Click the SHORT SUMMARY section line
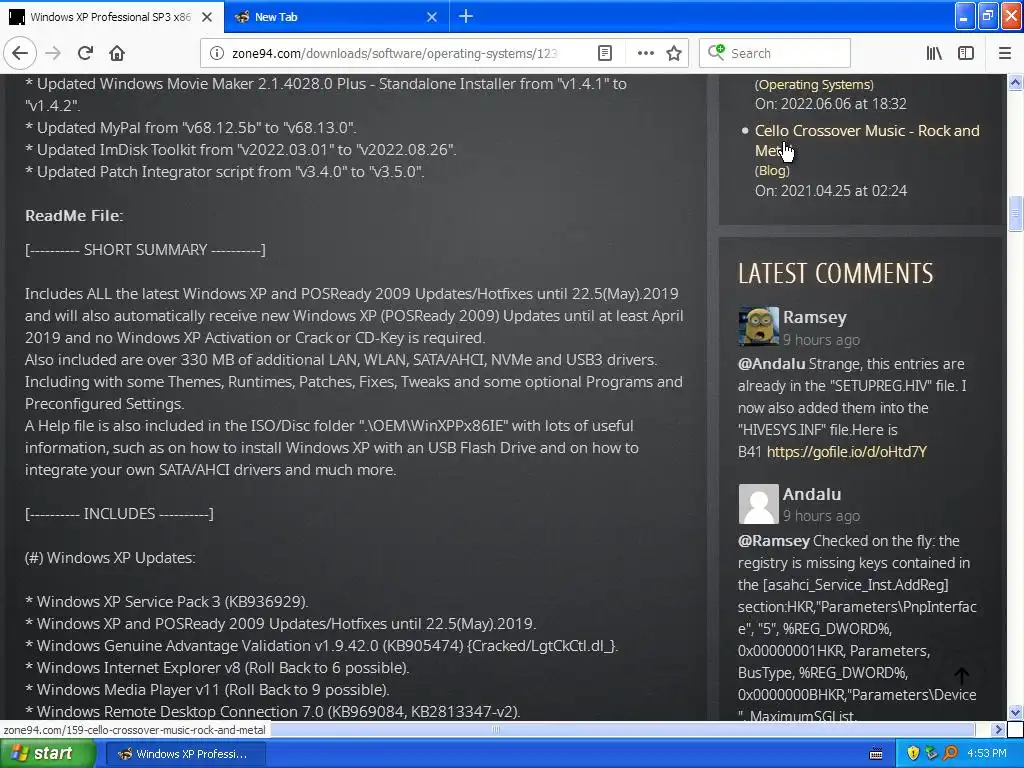Screen dimensions: 1024x768 point(145,249)
